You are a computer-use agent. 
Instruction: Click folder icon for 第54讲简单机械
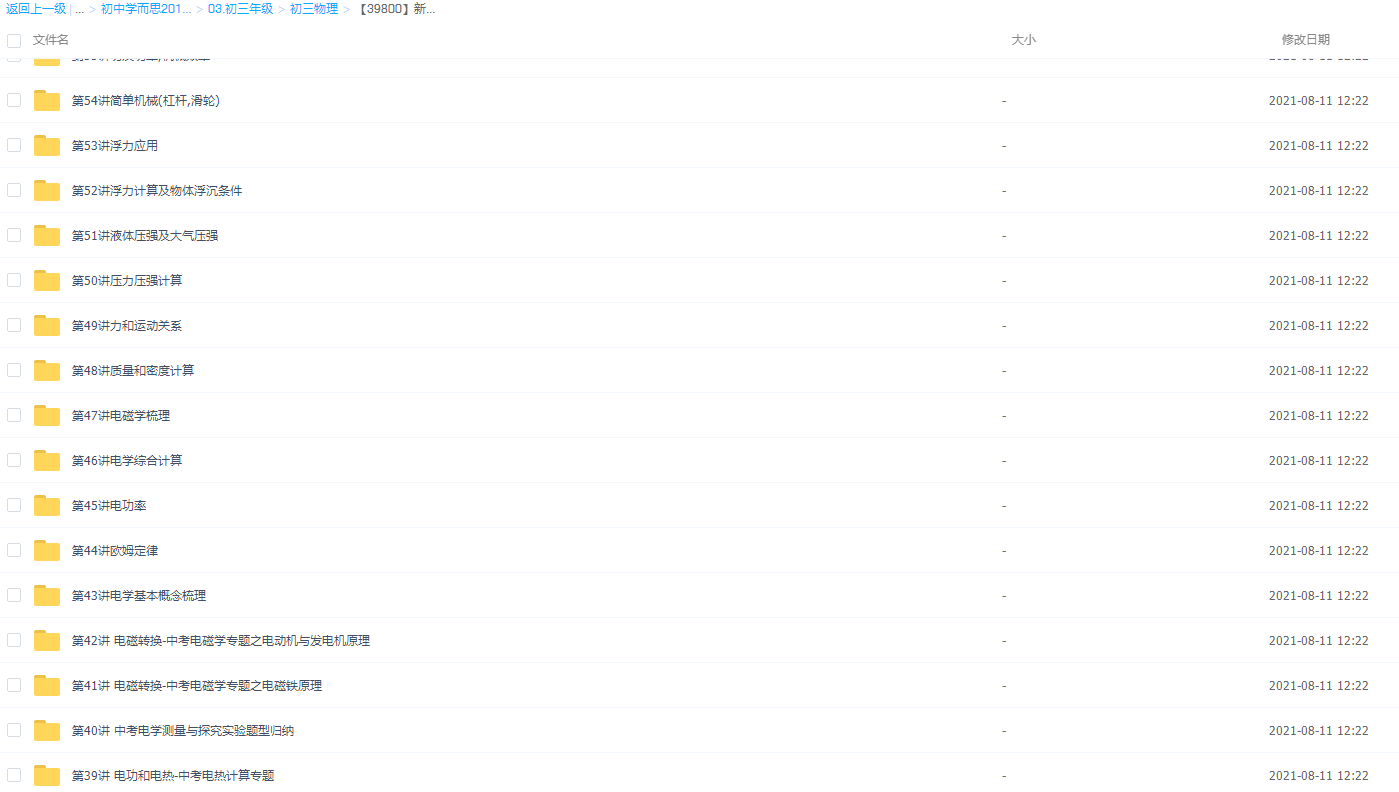[x=47, y=100]
